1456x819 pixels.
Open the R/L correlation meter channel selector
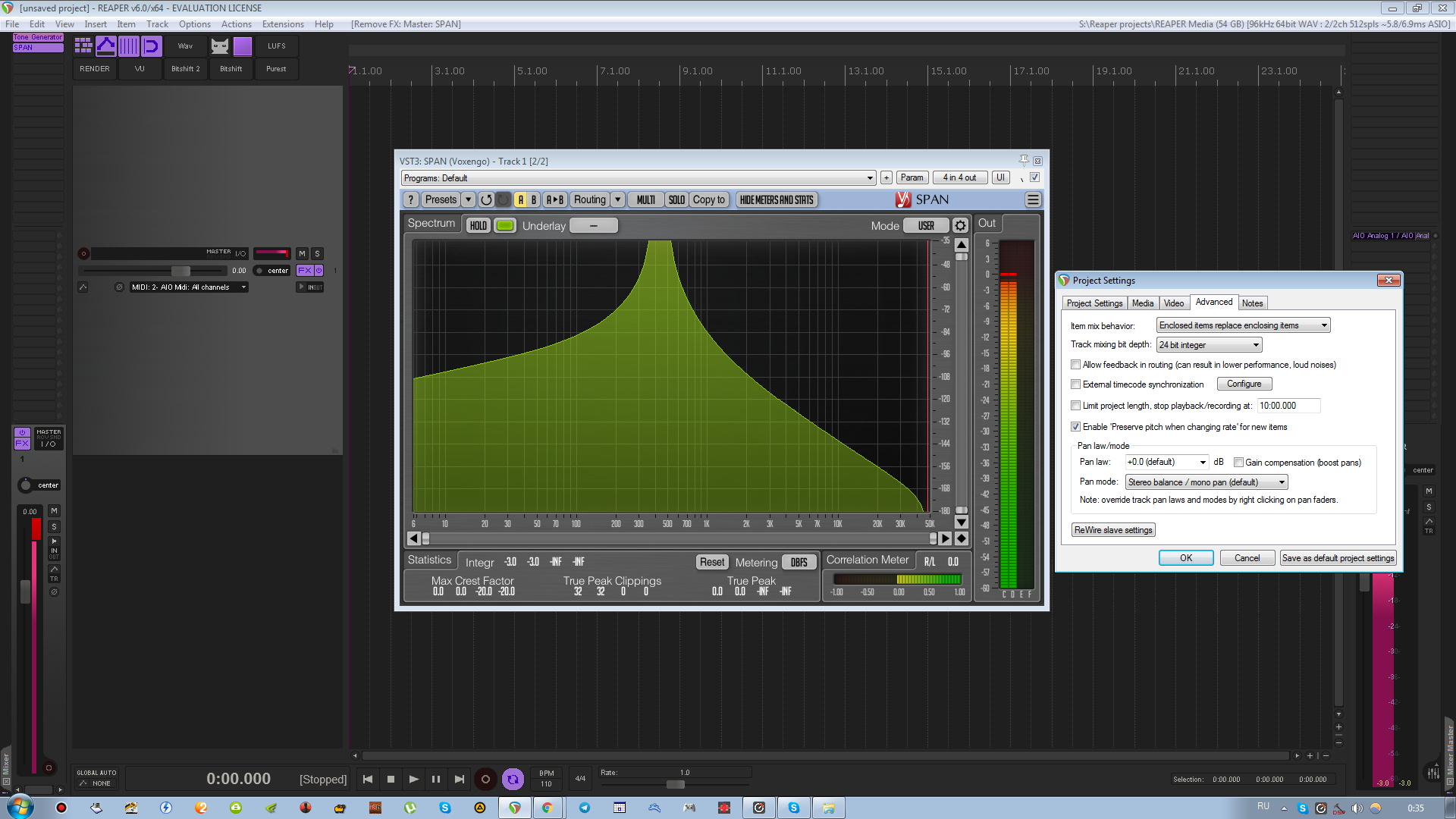(x=930, y=562)
